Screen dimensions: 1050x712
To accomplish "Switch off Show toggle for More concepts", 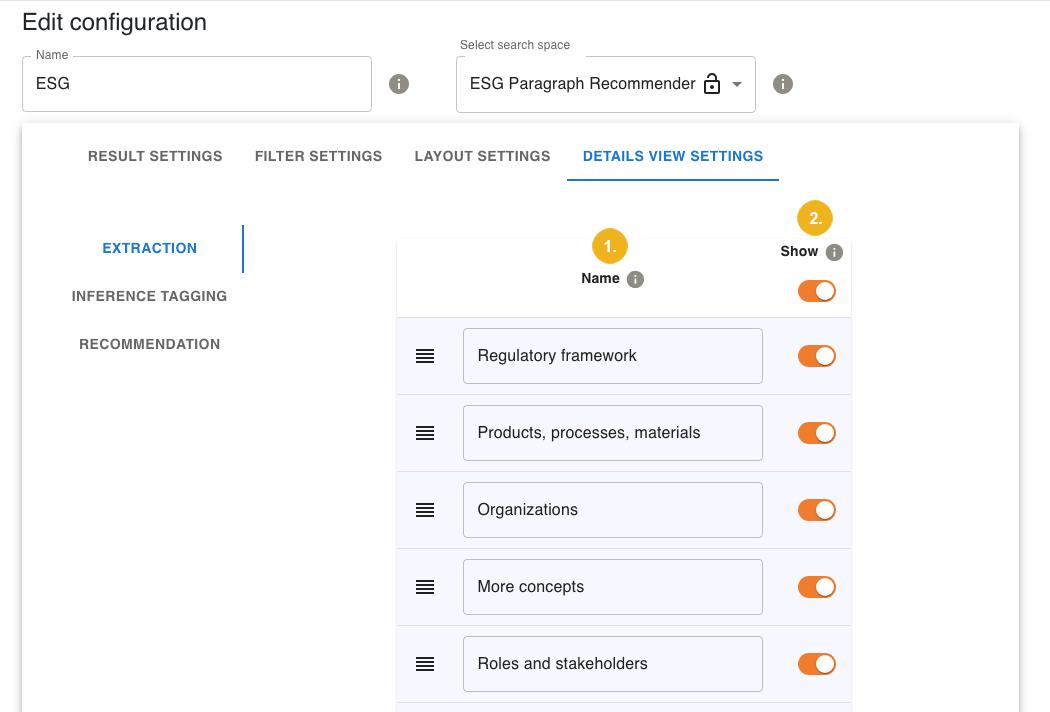I will tap(816, 587).
